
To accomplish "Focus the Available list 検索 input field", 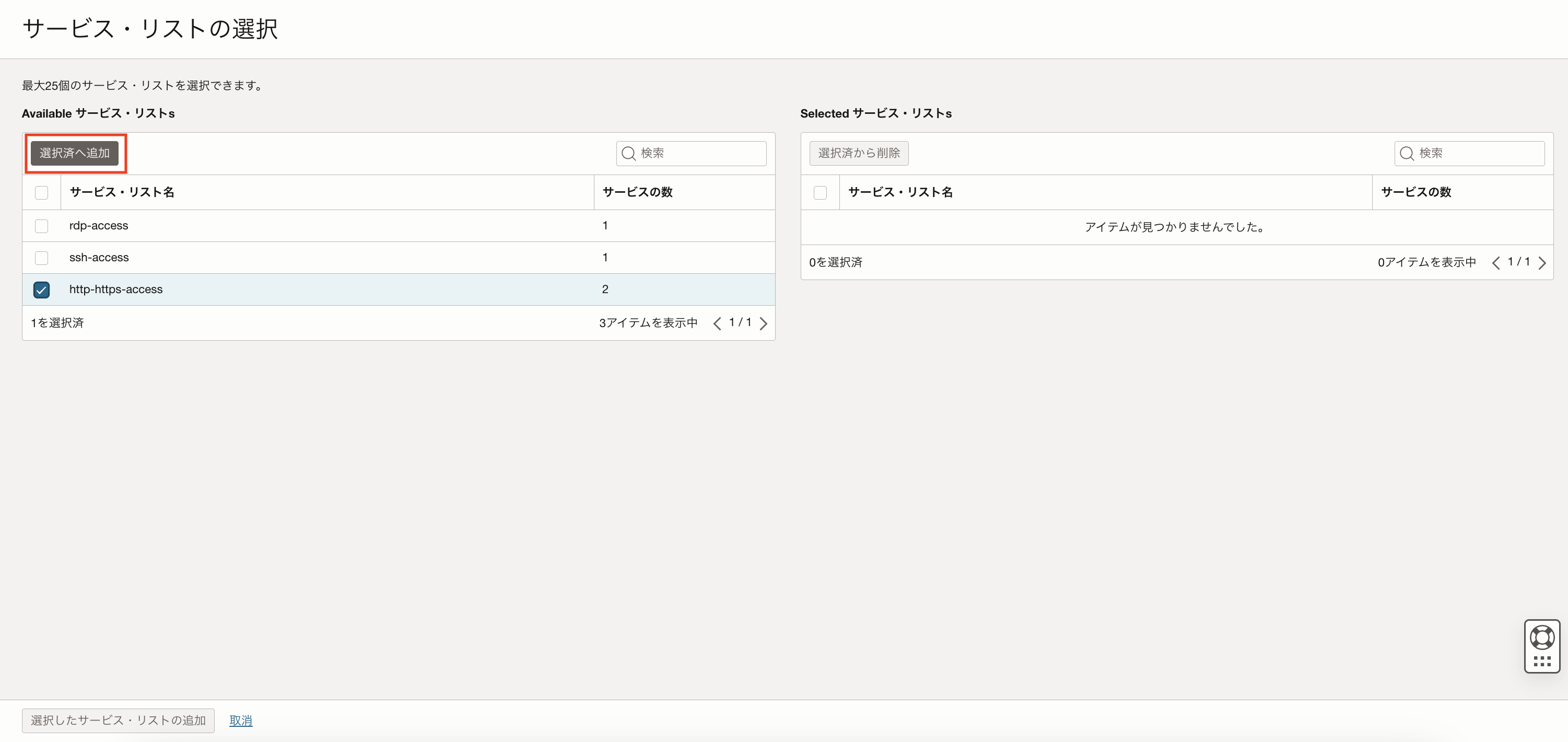I will (x=700, y=154).
